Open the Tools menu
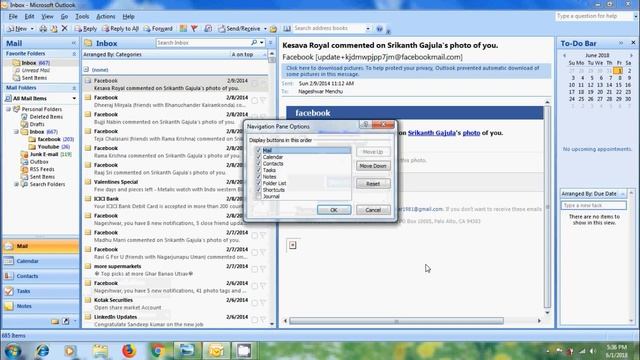This screenshot has width=640, height=360. point(82,17)
